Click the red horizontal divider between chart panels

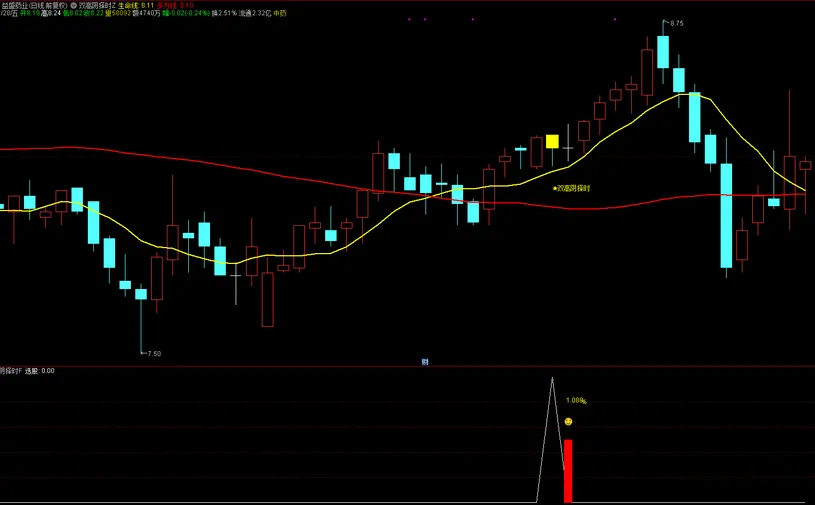pyautogui.click(x=408, y=366)
